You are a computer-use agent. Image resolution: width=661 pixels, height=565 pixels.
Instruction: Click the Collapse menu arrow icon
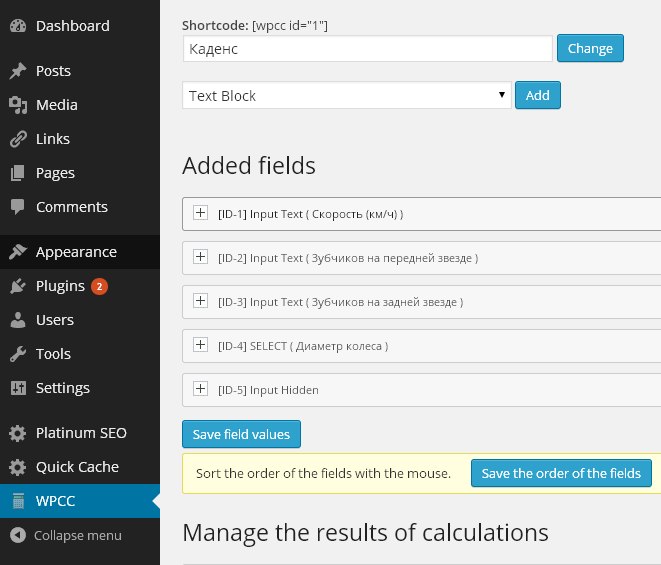pos(17,535)
